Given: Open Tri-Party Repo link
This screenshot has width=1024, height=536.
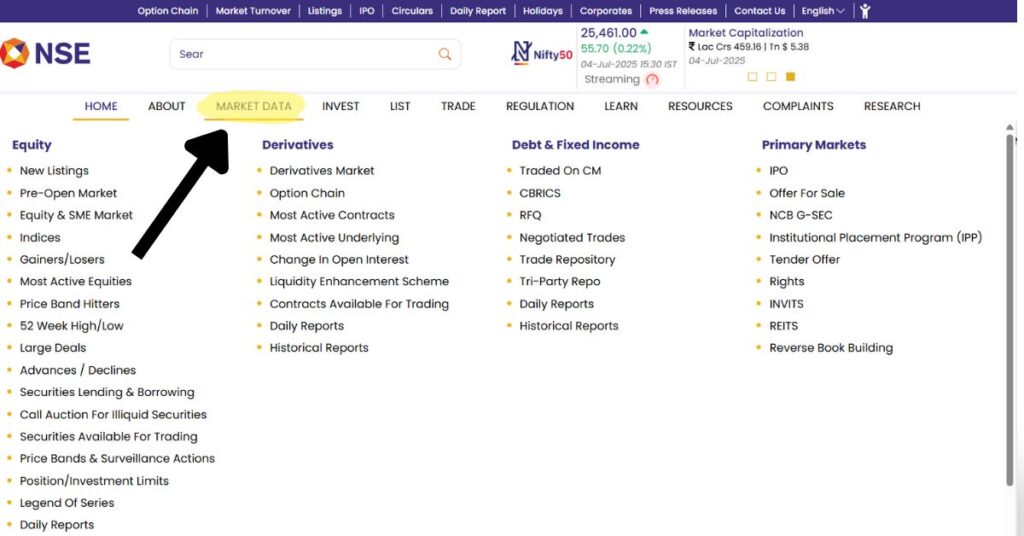Looking at the screenshot, I should [x=560, y=281].
